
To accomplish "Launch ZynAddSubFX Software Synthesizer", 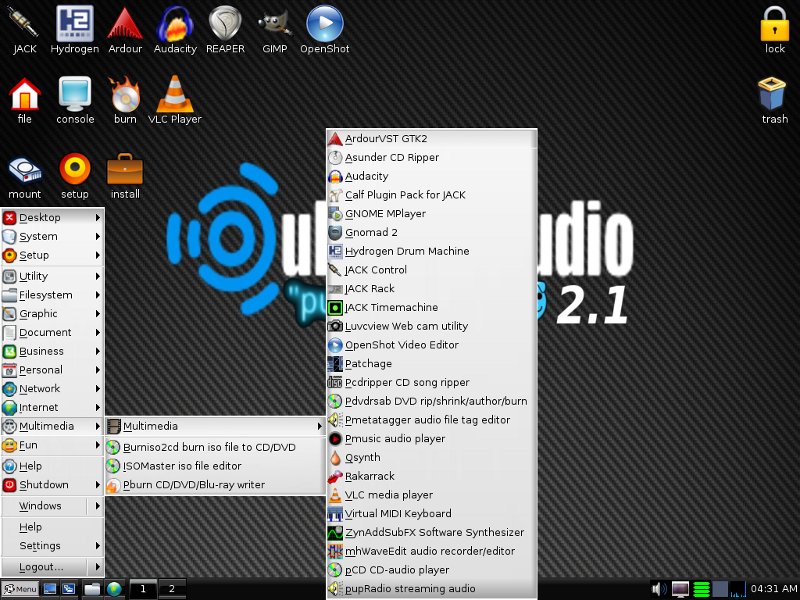I will coord(432,533).
